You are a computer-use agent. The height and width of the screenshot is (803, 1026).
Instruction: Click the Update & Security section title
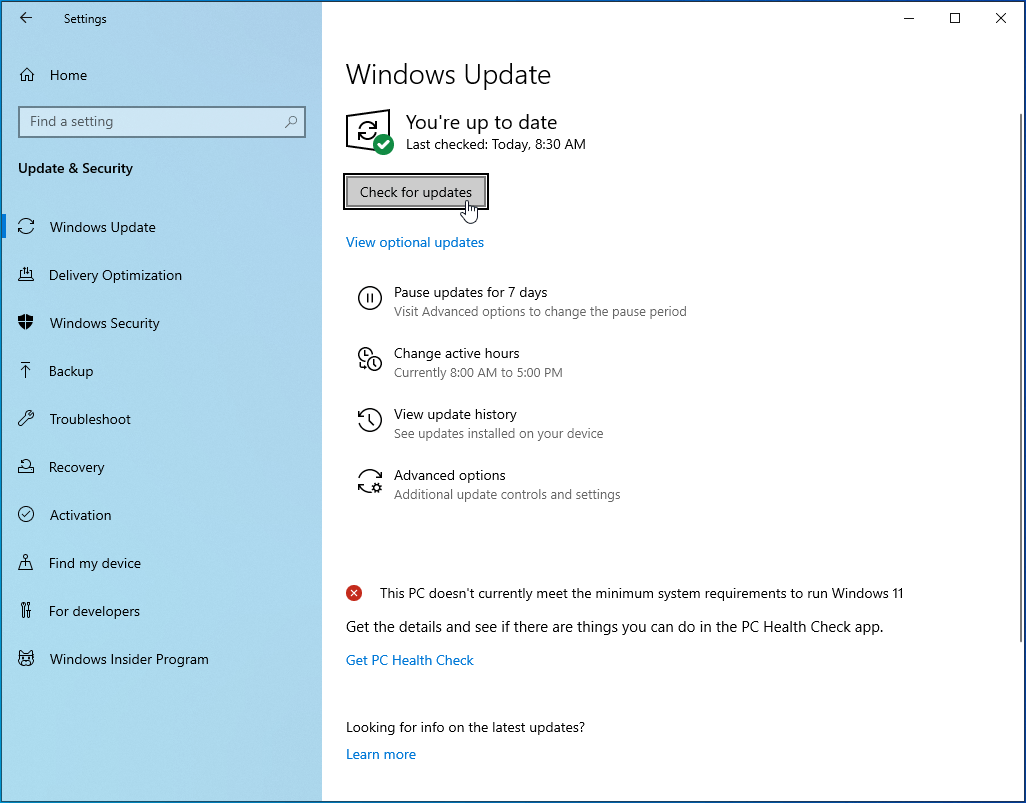[x=75, y=168]
